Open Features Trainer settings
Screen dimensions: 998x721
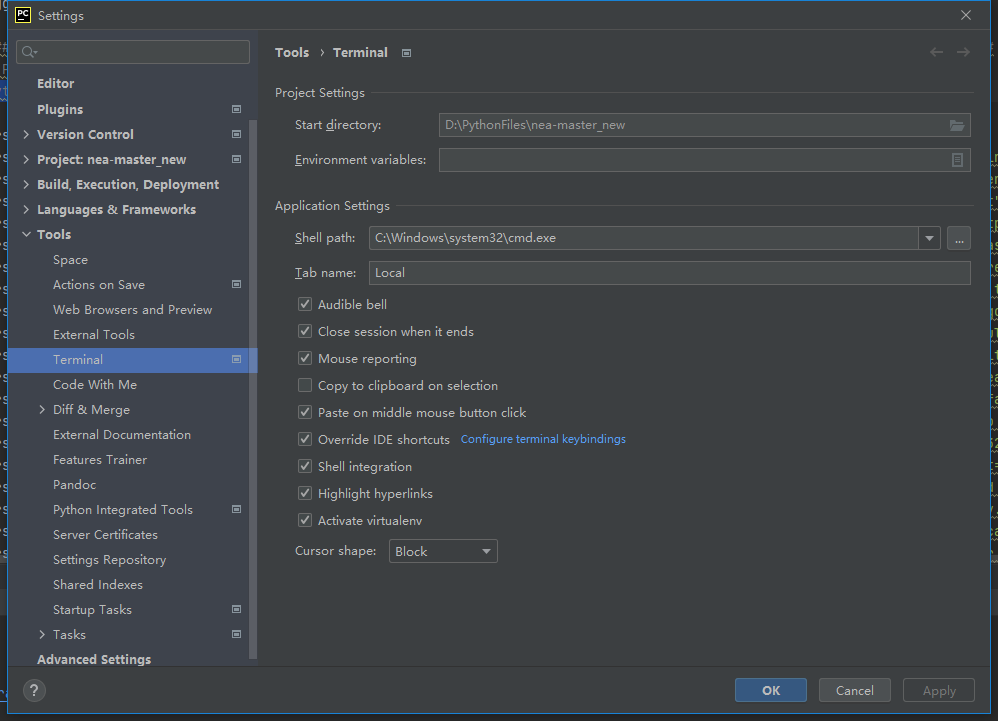point(100,459)
